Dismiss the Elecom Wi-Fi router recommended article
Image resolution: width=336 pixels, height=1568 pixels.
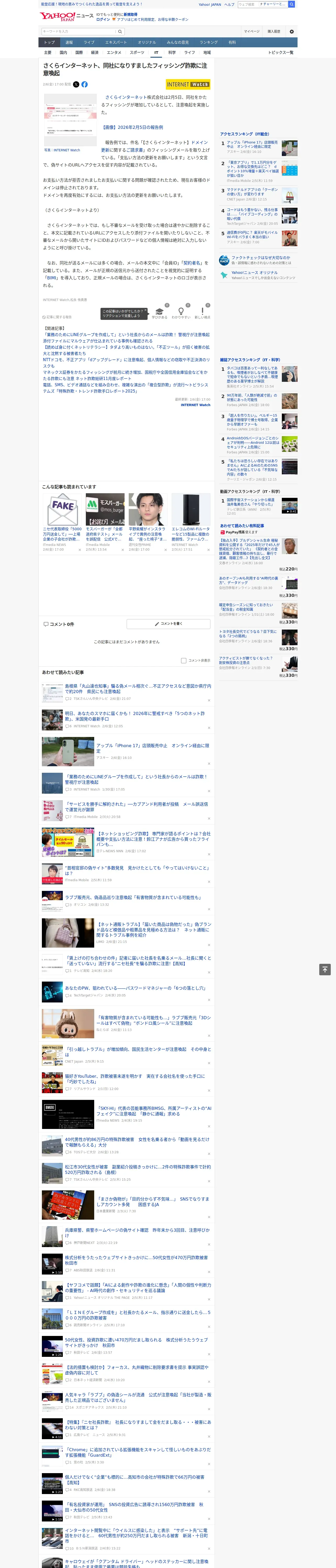208,550
